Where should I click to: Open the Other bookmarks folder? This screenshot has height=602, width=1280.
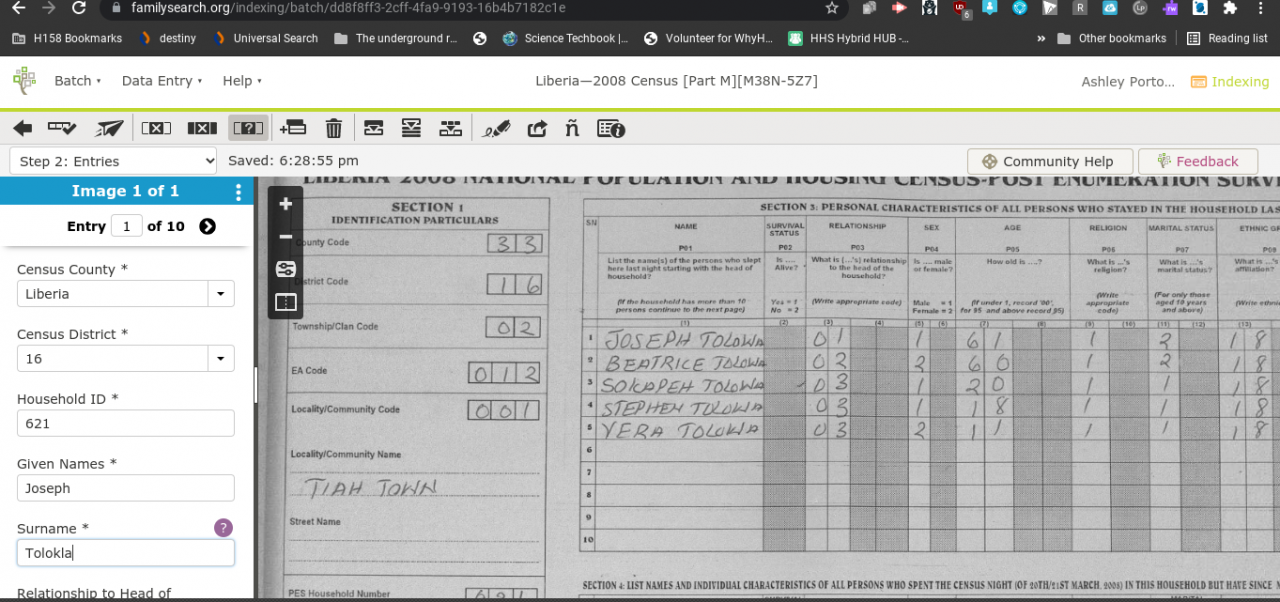click(x=1112, y=39)
